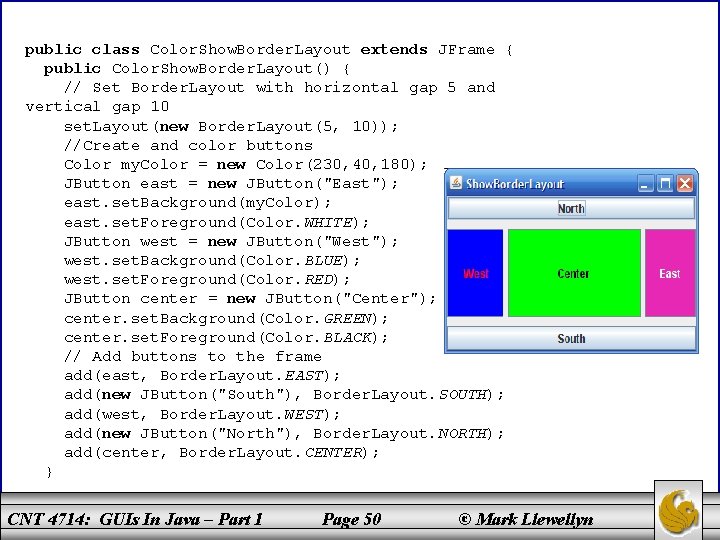Click 'CNT 4714: GUIs In Java – Part 1' footer
The image size is (720, 540).
coord(135,519)
